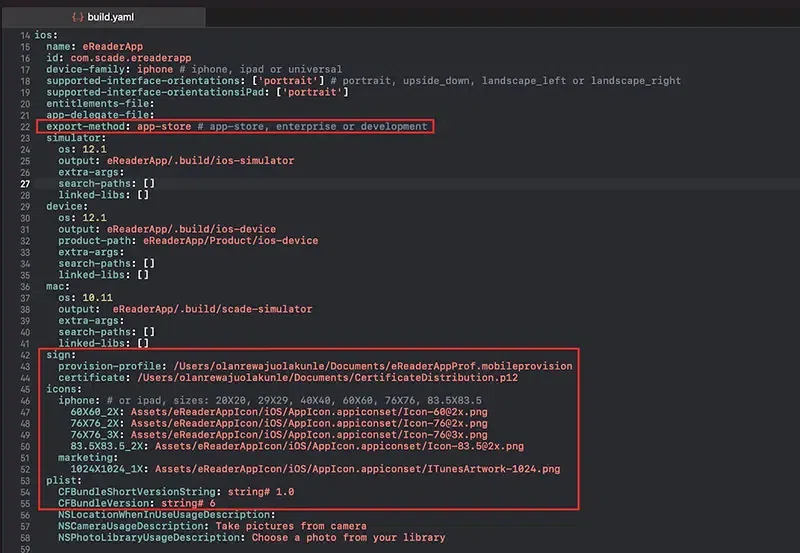The width and height of the screenshot is (800, 553).
Task: Click the 'device-family' key
Action: pyautogui.click(x=86, y=69)
